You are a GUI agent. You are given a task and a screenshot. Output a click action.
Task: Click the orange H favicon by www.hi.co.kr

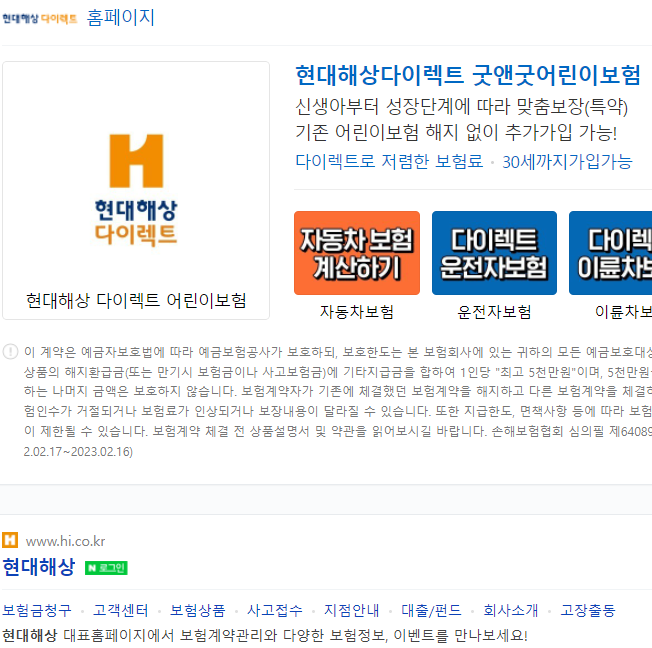pos(10,540)
